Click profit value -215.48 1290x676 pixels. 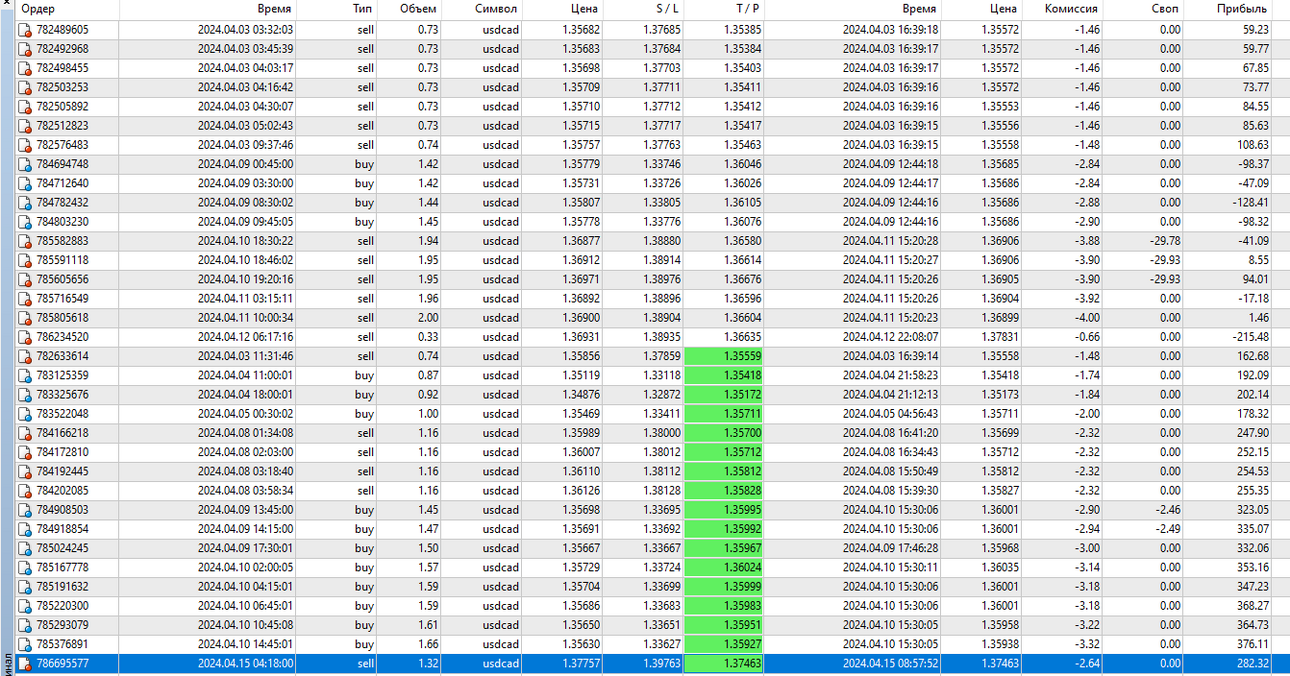tap(1250, 337)
